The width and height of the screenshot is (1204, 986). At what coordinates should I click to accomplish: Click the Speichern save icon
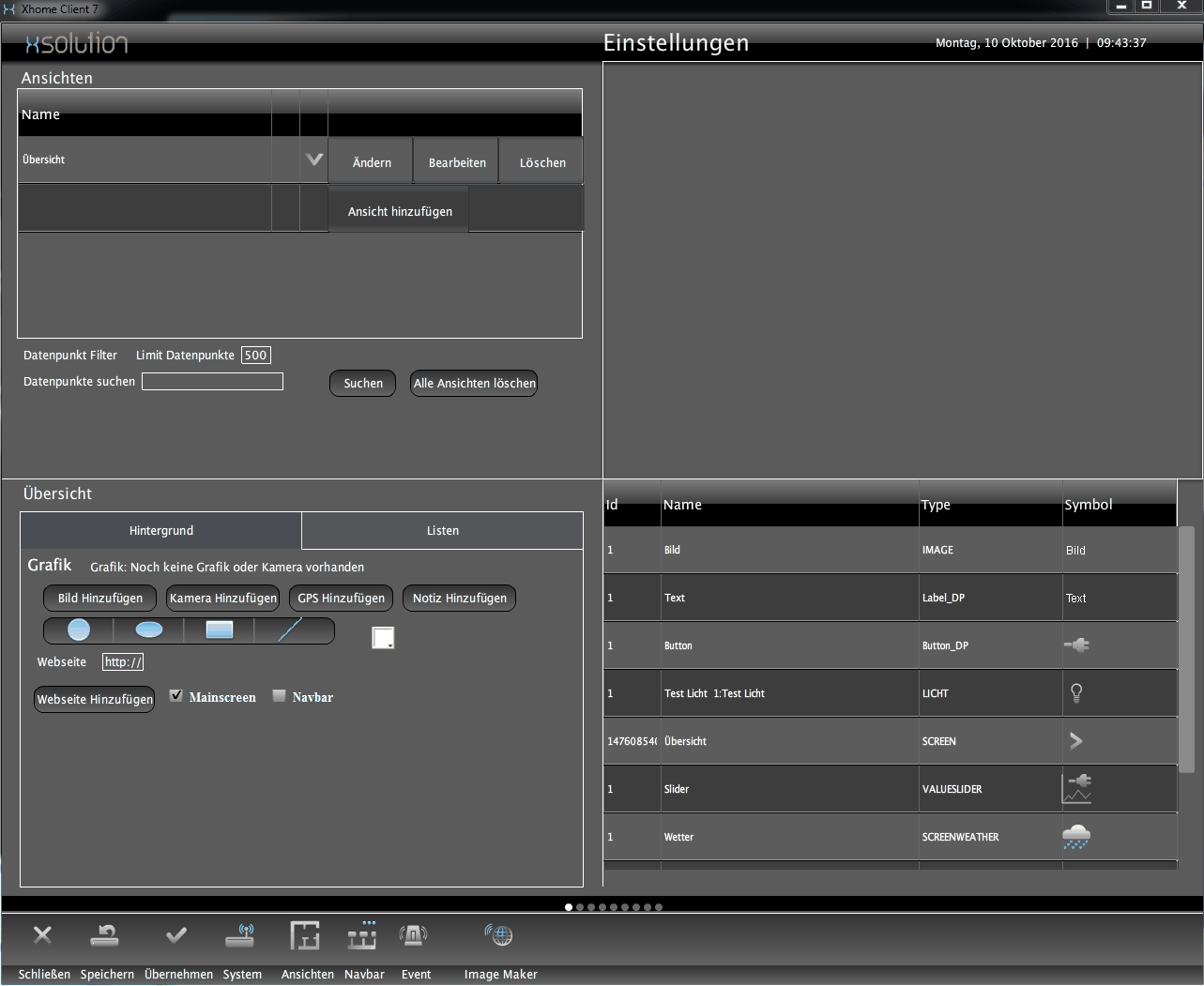click(x=104, y=936)
